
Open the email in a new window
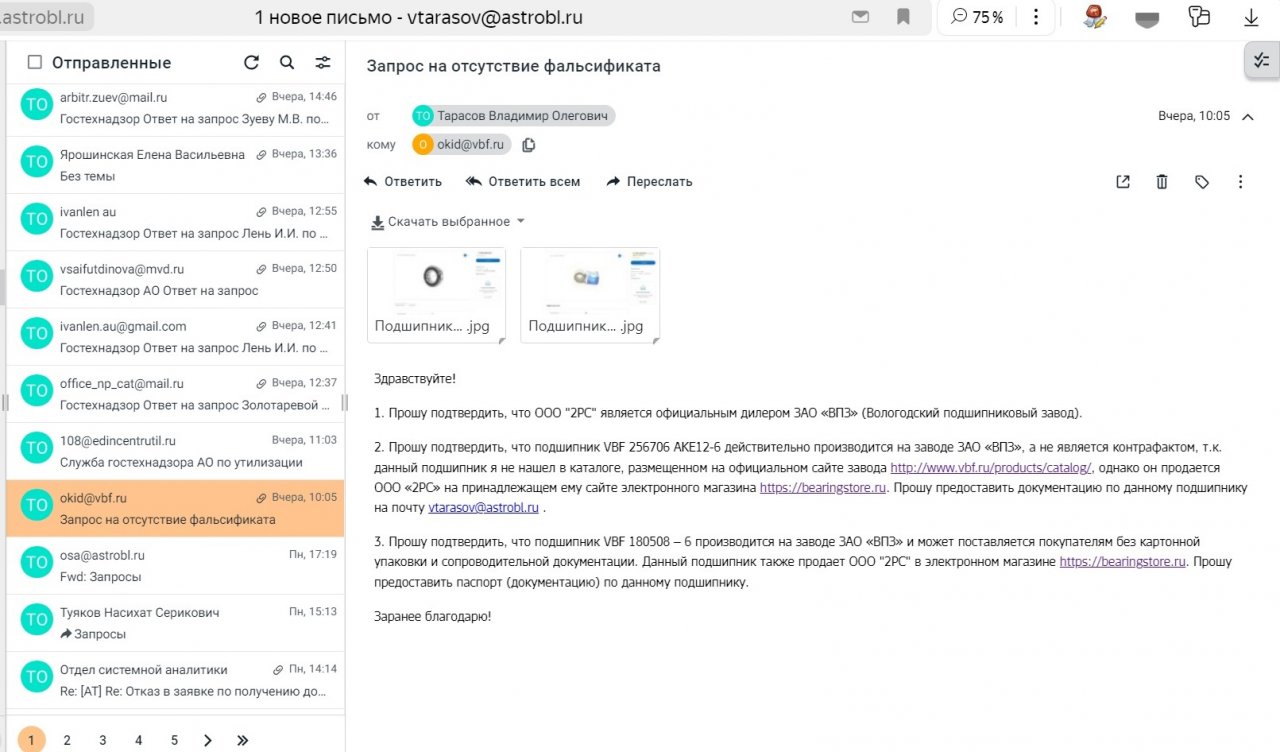click(1123, 182)
